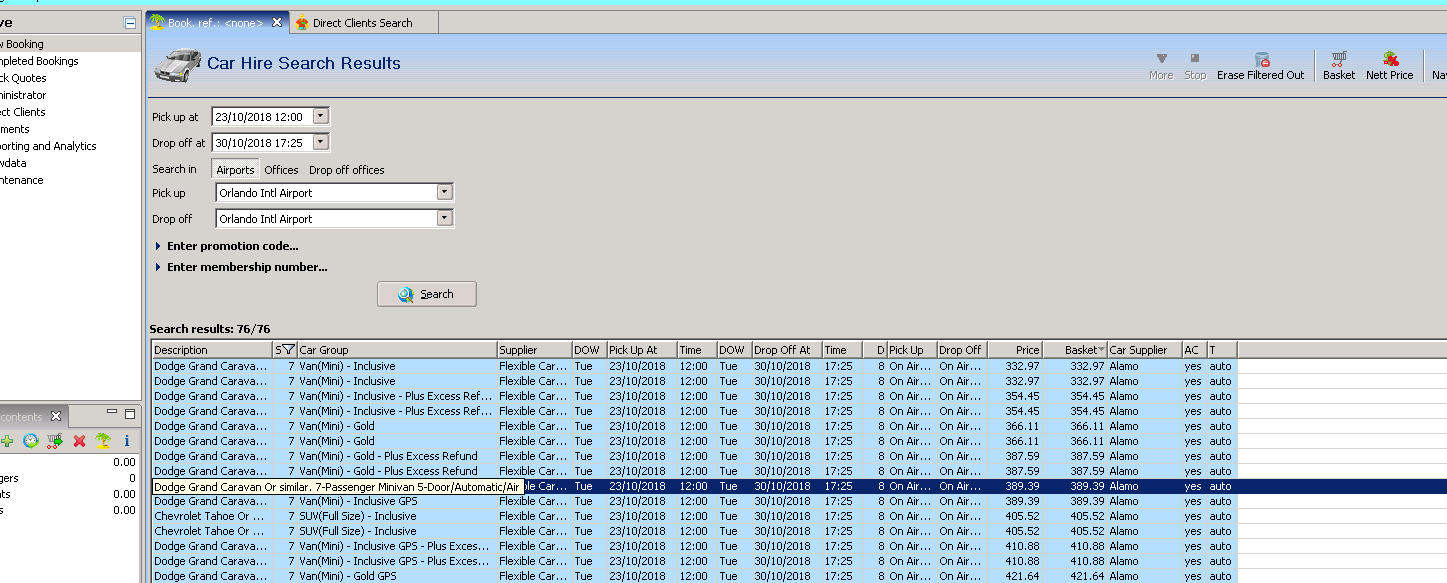Open Reporting and Analytics in navigation
The image size is (1447, 583).
pyautogui.click(x=48, y=146)
